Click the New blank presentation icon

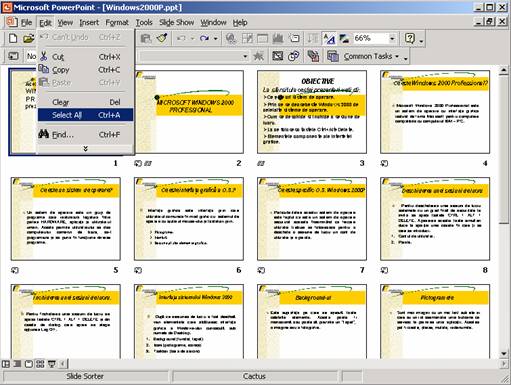(13, 39)
